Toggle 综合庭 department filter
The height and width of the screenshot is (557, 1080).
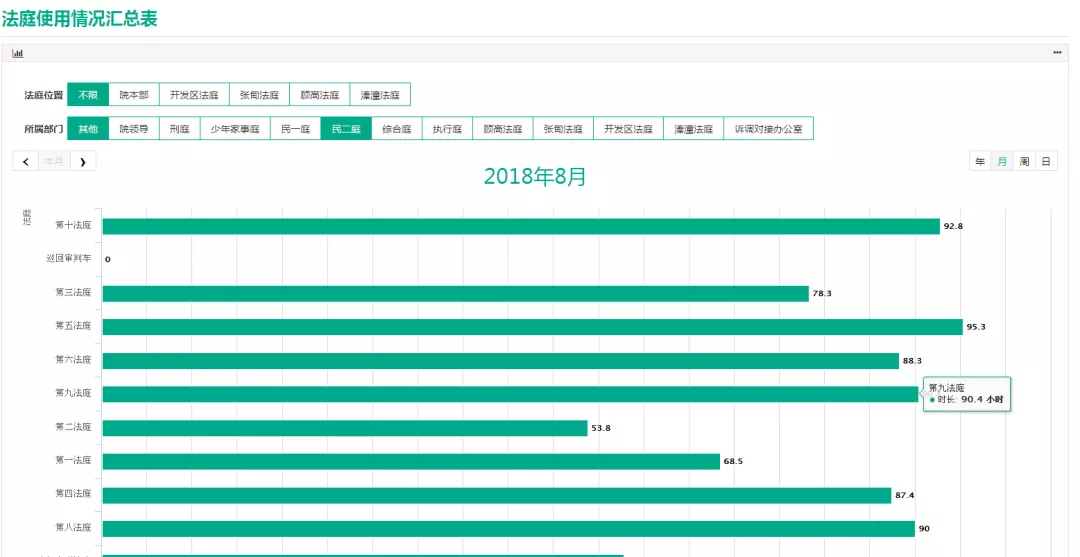pyautogui.click(x=397, y=129)
